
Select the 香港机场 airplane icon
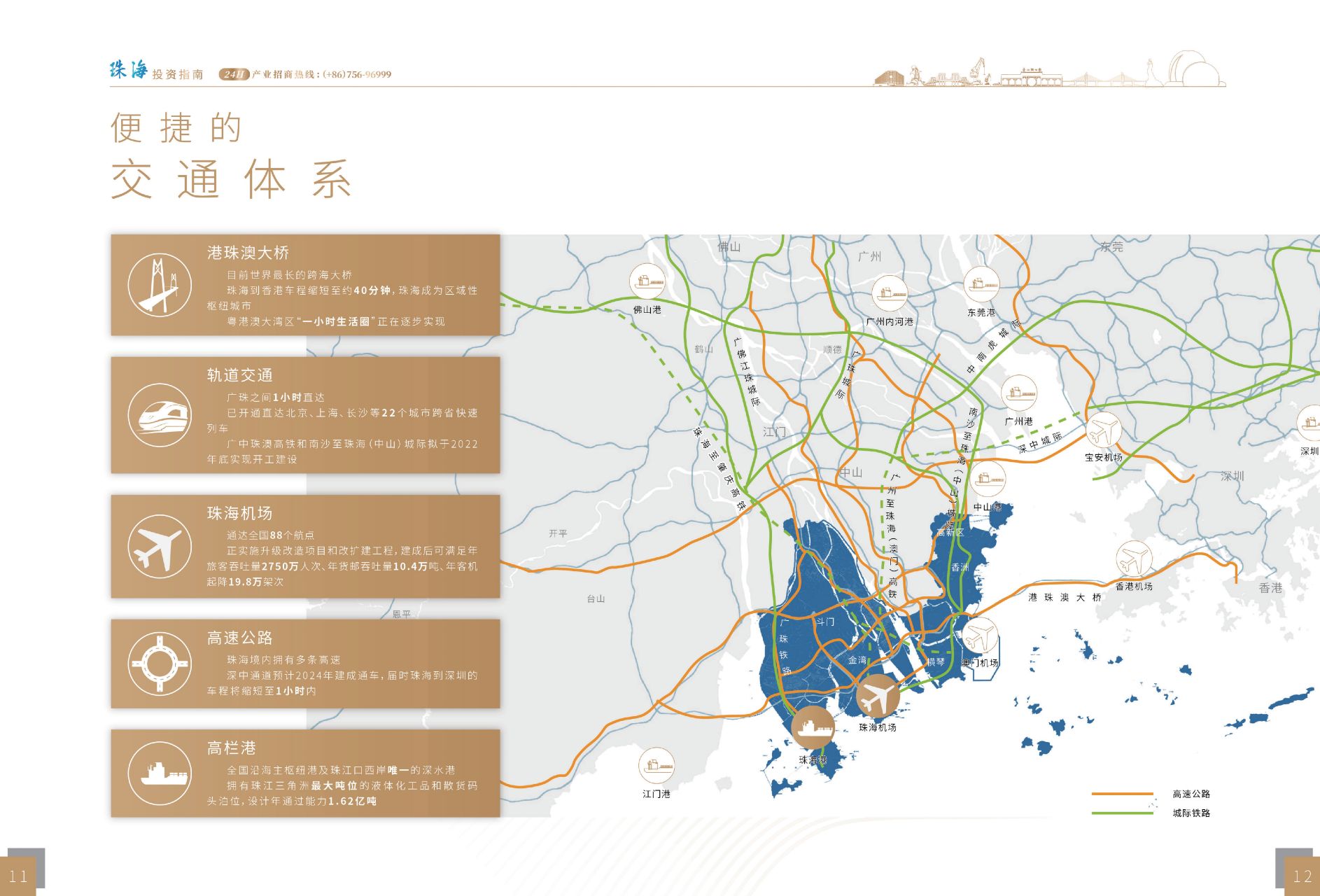pos(1134,559)
